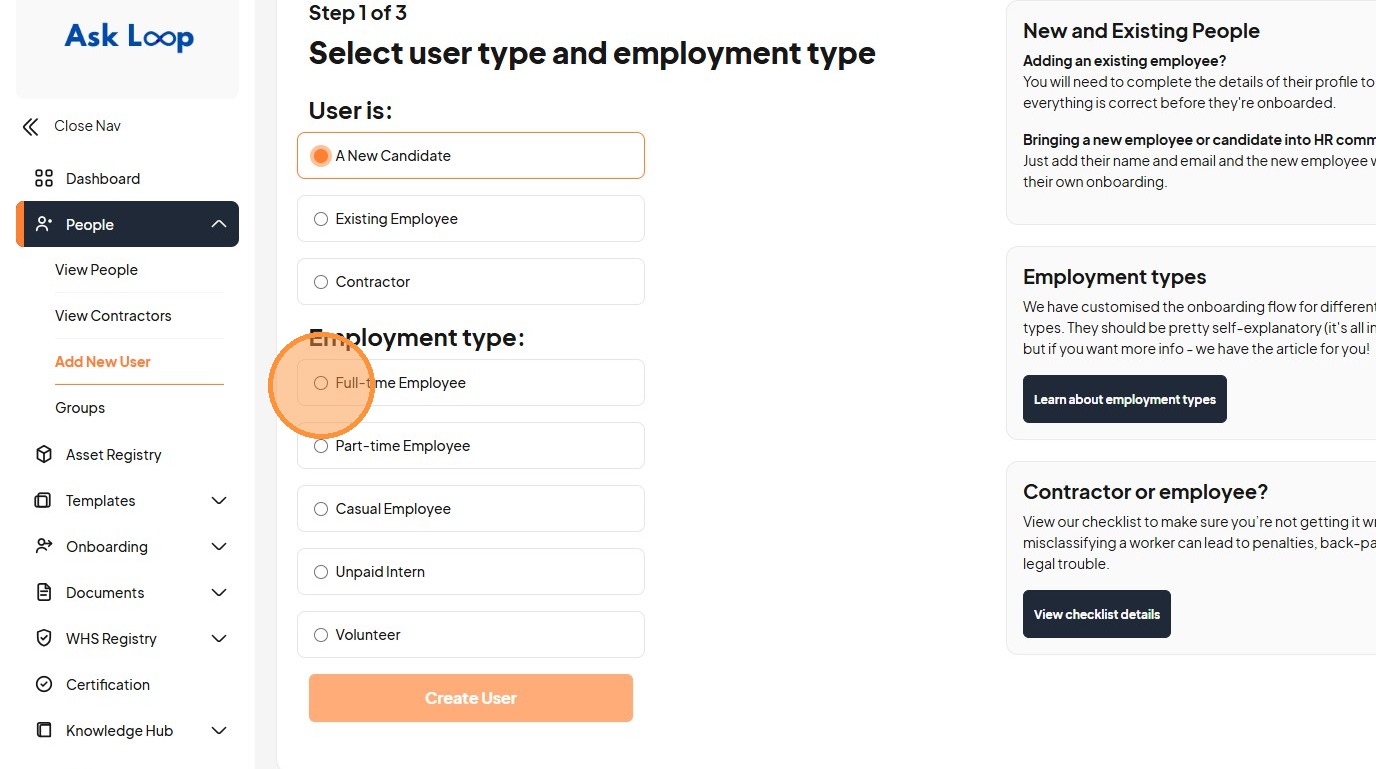Click the Templates icon in sidebar
This screenshot has width=1376, height=769.
point(44,501)
